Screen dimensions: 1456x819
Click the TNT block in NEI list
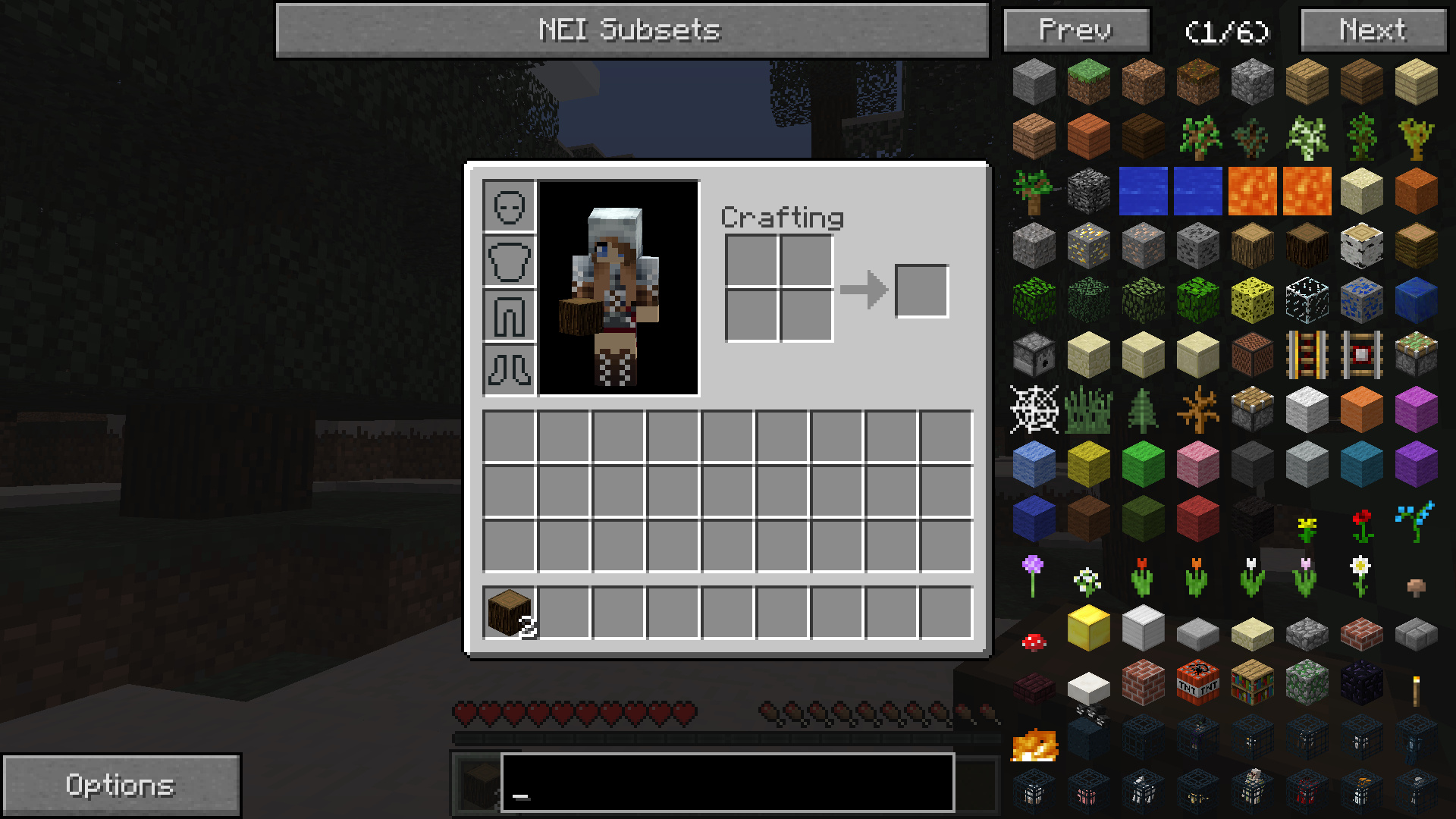pos(1196,683)
